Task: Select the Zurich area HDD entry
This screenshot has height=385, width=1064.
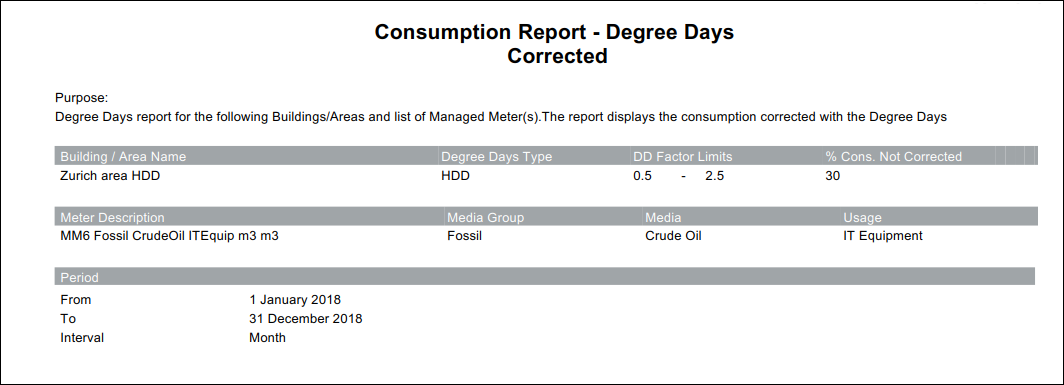Action: coord(110,177)
